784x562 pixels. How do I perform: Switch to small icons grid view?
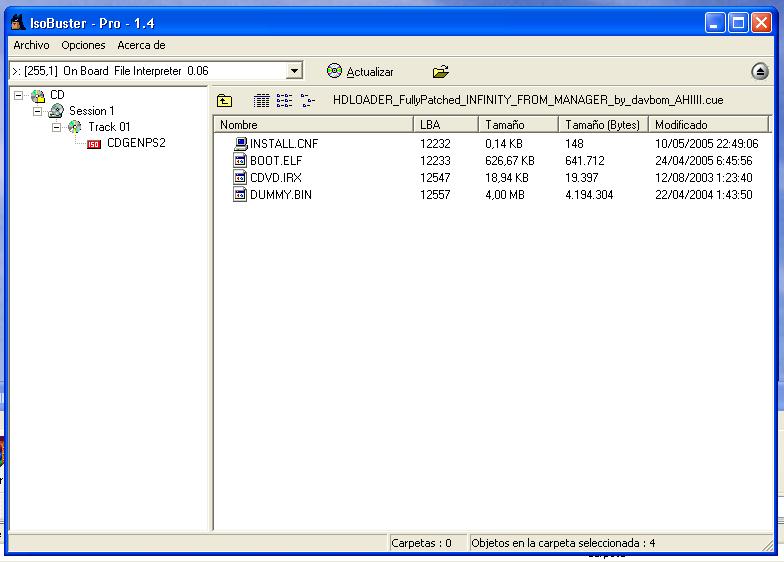coord(261,101)
